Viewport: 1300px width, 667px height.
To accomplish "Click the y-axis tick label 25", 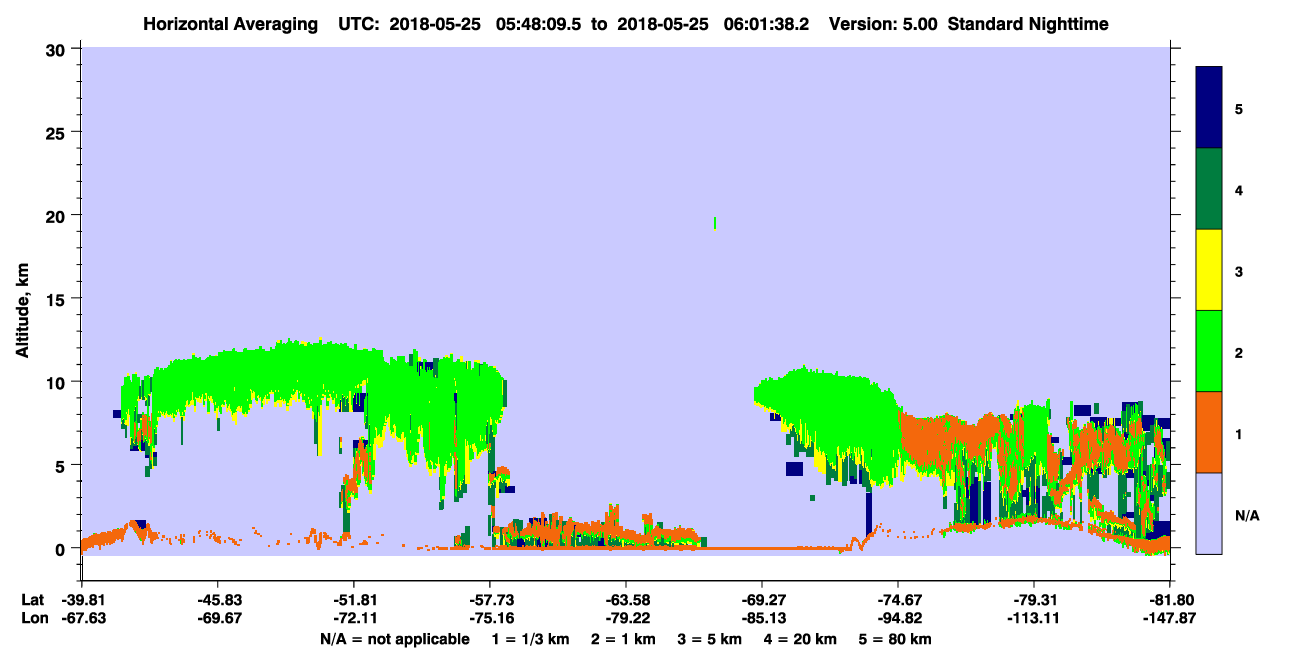I will (x=57, y=132).
